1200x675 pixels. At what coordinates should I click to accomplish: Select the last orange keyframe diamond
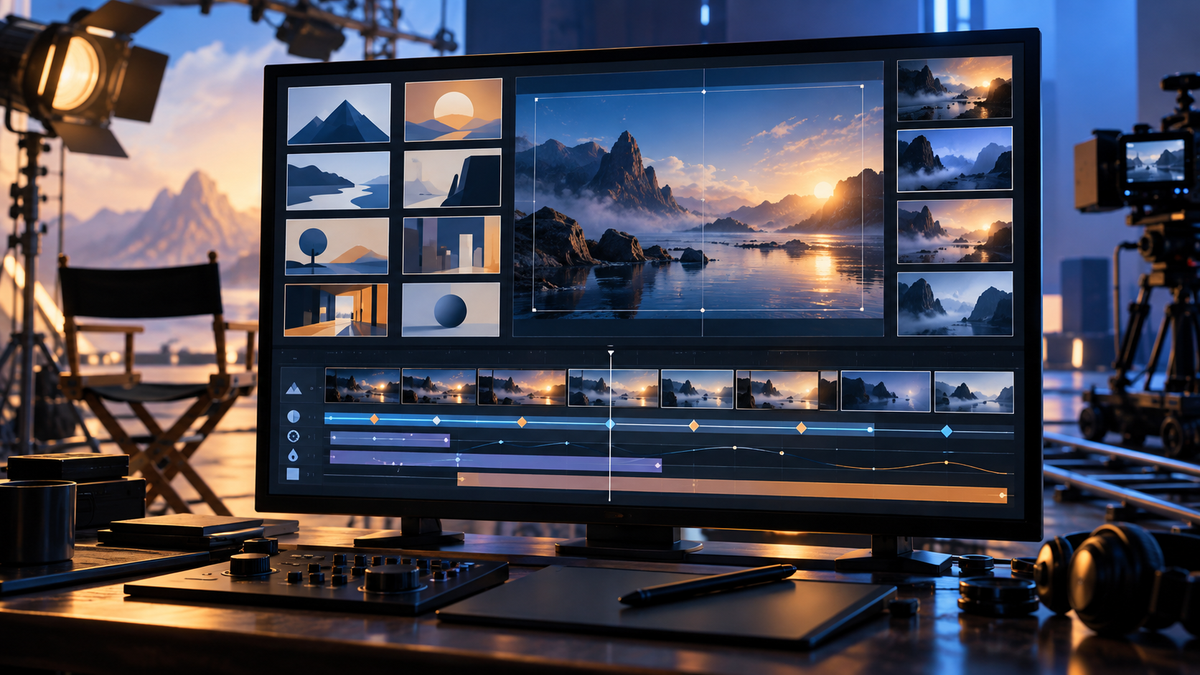[x=800, y=428]
